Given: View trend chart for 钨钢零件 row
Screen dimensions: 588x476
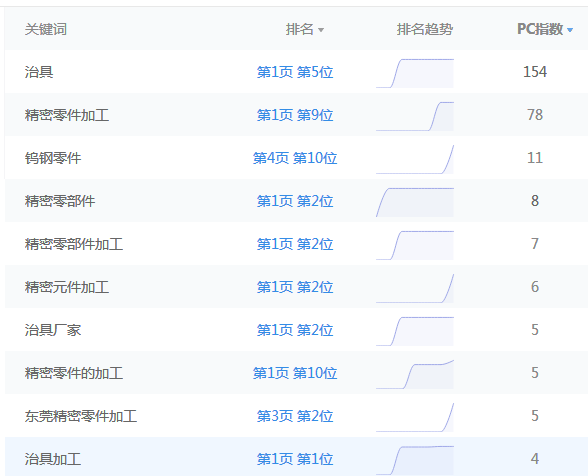Looking at the screenshot, I should [x=415, y=159].
